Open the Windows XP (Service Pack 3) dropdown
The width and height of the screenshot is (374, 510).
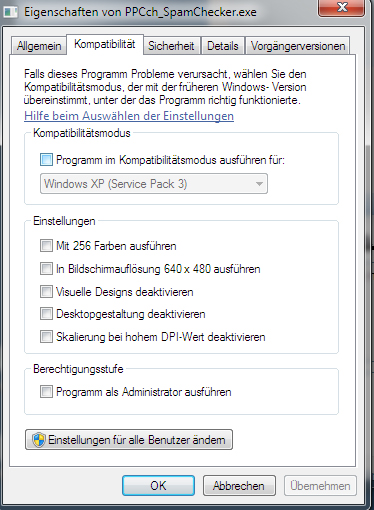pos(154,184)
